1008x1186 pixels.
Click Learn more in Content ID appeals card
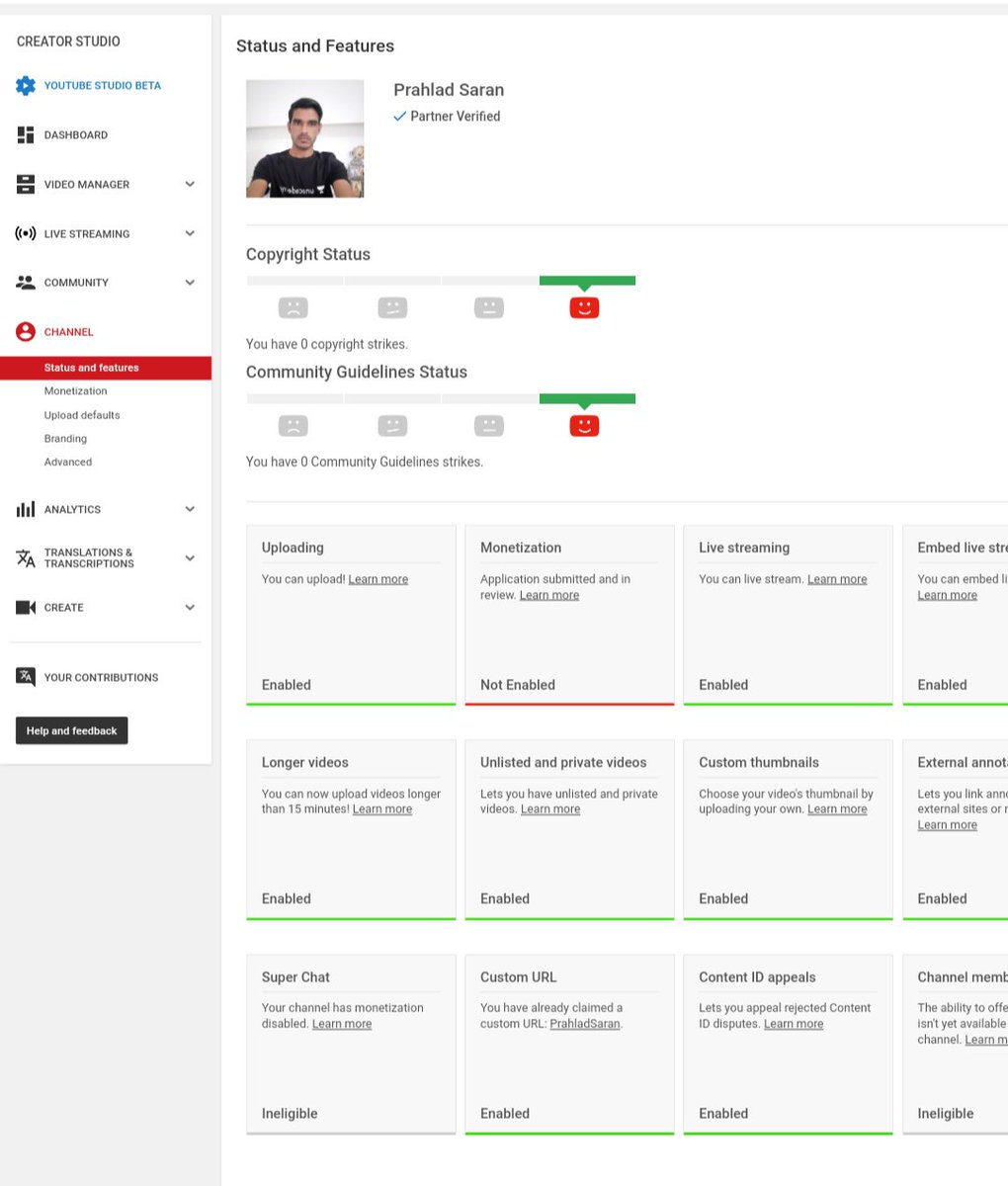coord(794,1024)
